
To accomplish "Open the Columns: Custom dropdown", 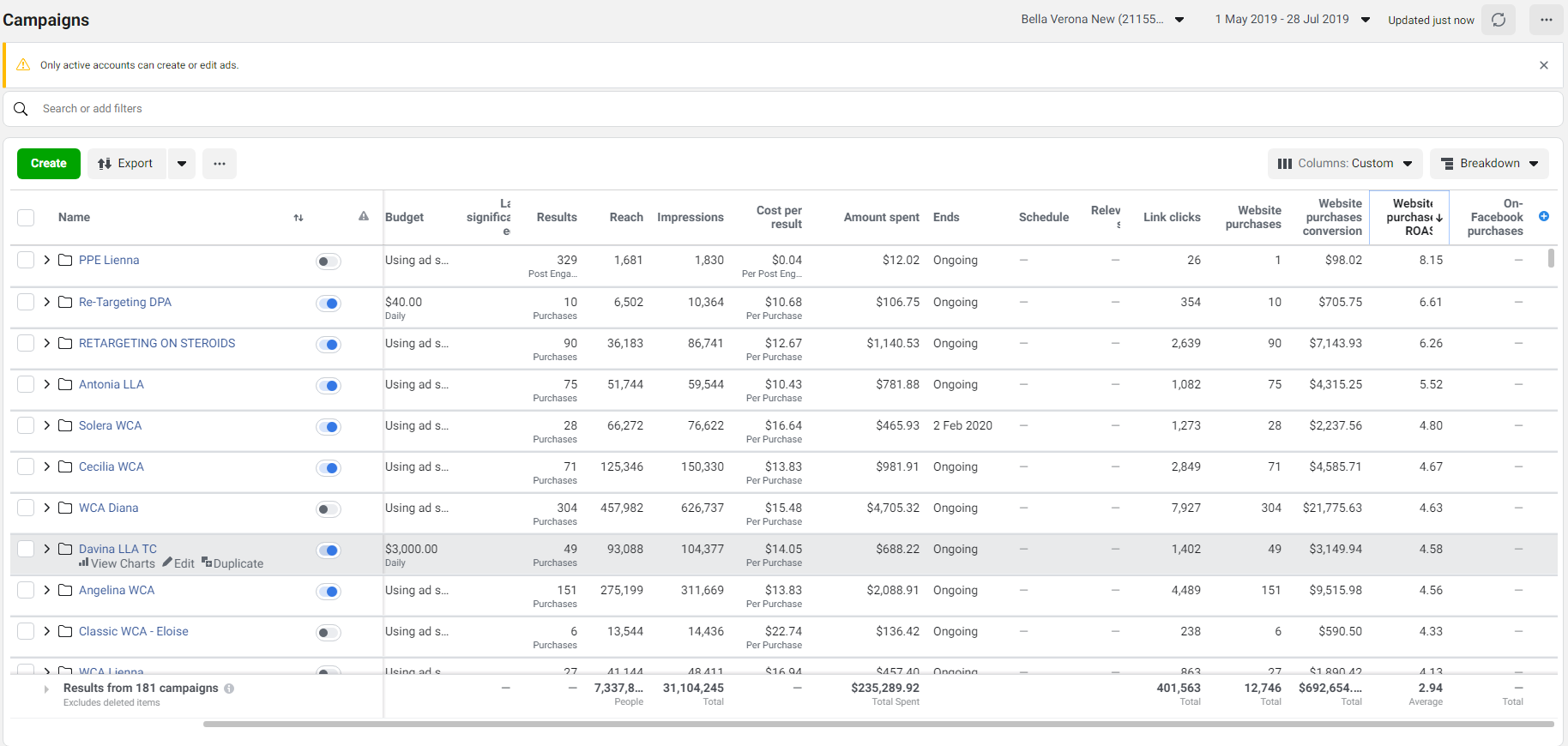I will [1345, 164].
